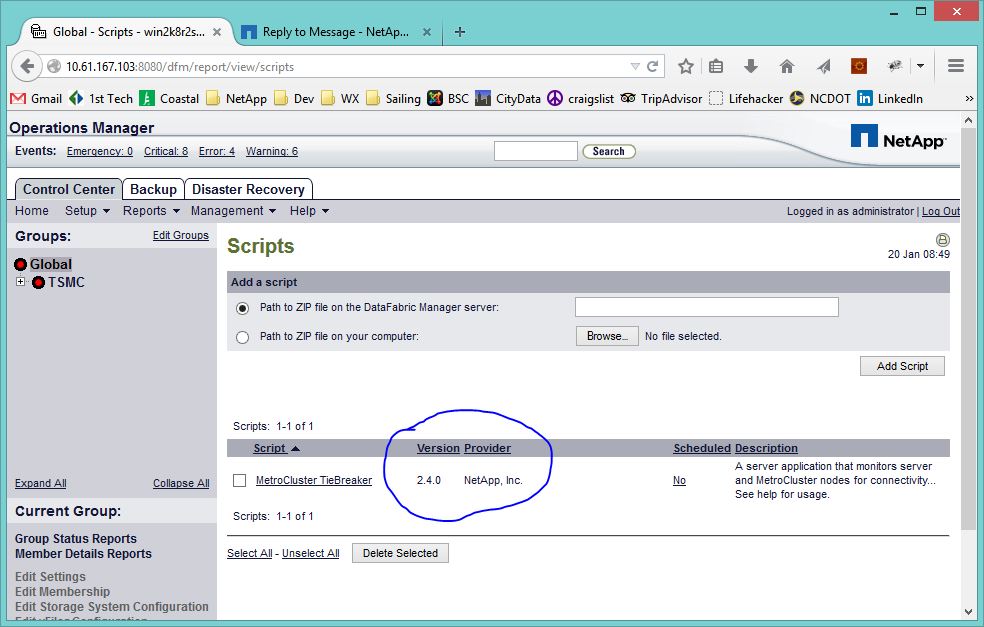984x627 pixels.
Task: Click the Edit Groups link
Action: tap(181, 235)
